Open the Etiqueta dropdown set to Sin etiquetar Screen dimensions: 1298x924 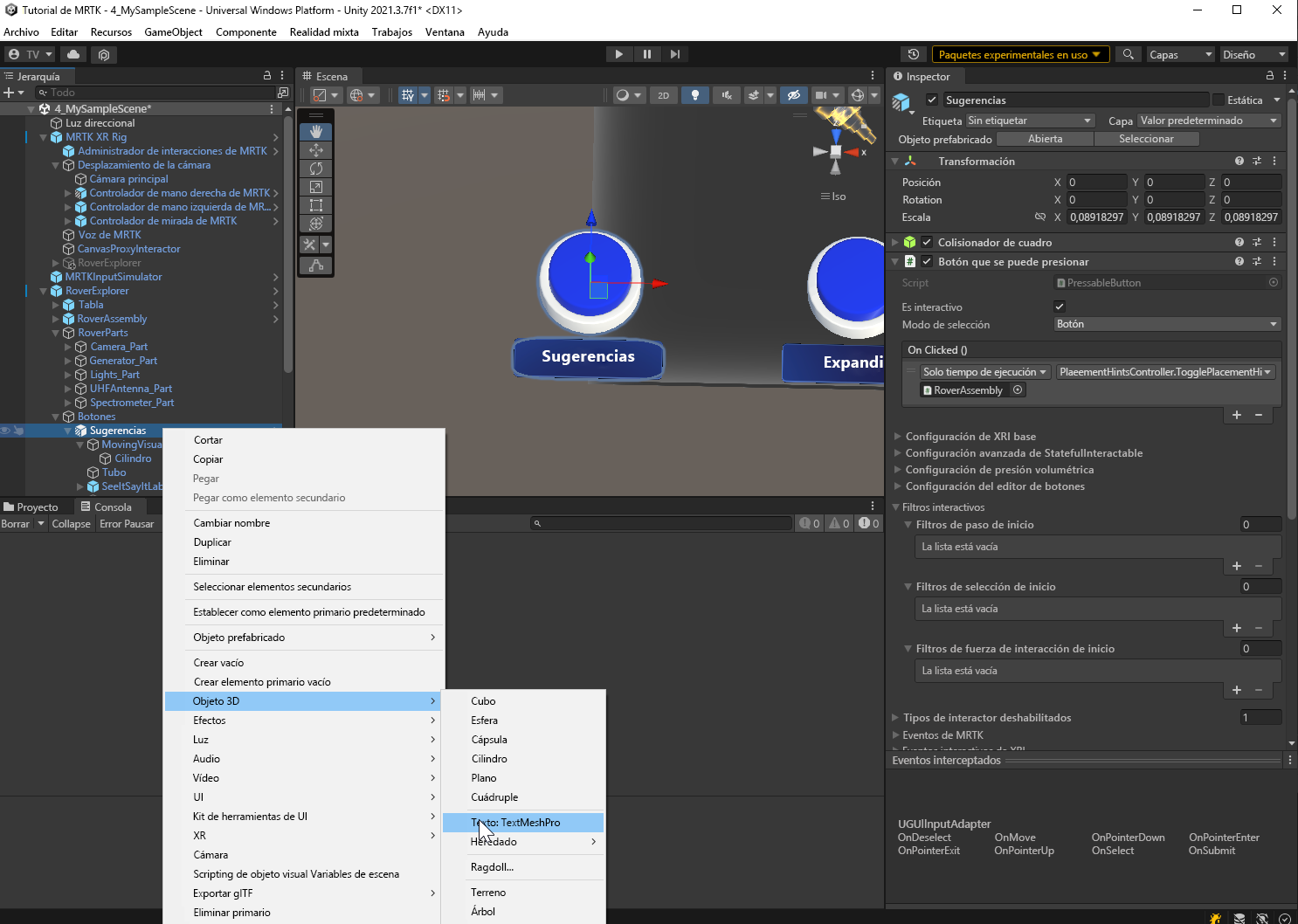point(1031,121)
